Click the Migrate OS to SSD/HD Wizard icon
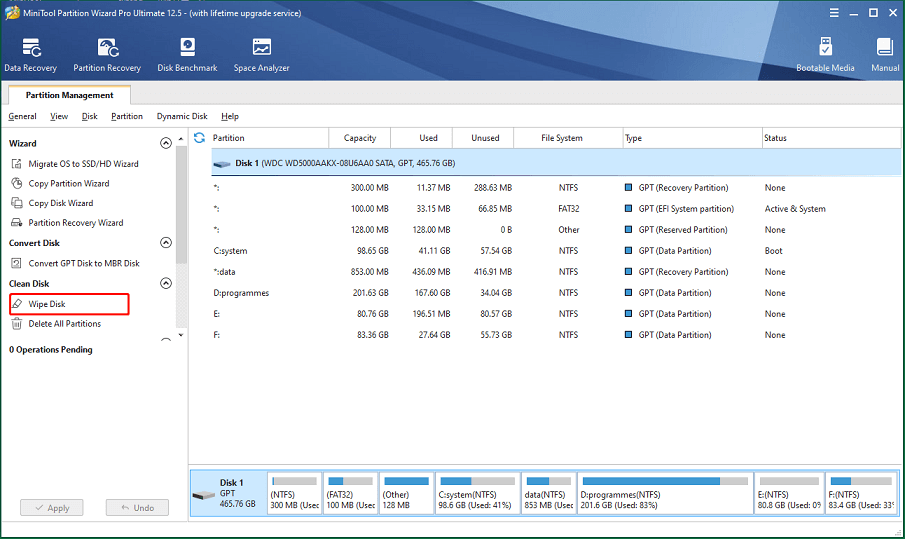 coord(17,164)
